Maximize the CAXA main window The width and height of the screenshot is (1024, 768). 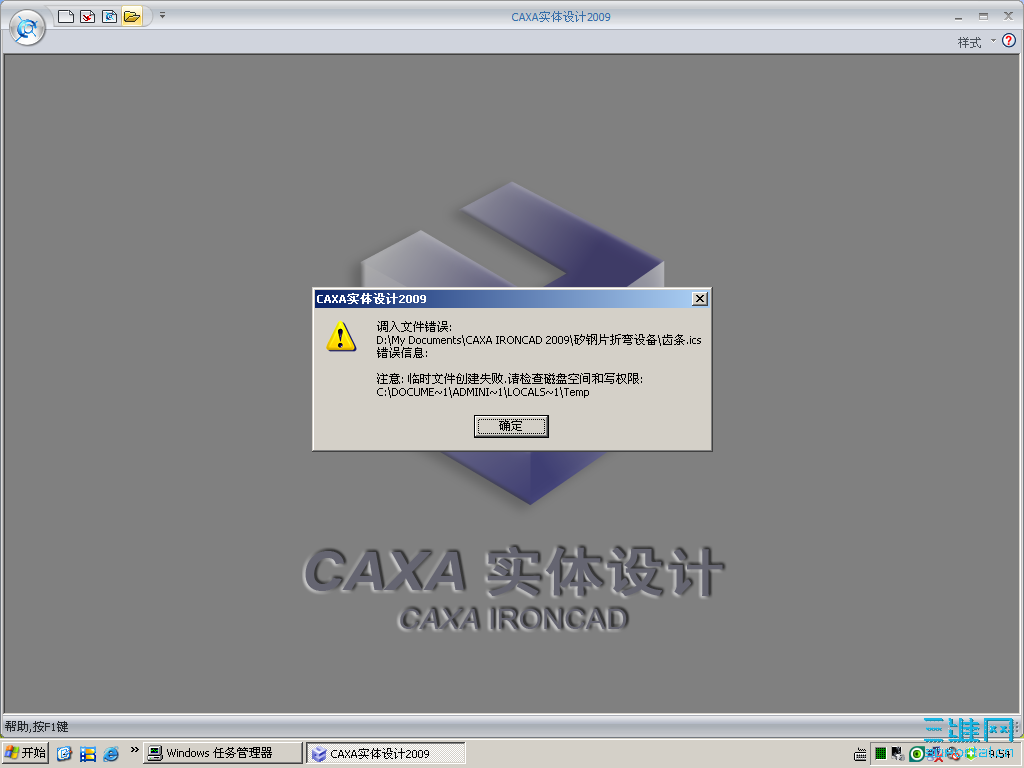[983, 16]
